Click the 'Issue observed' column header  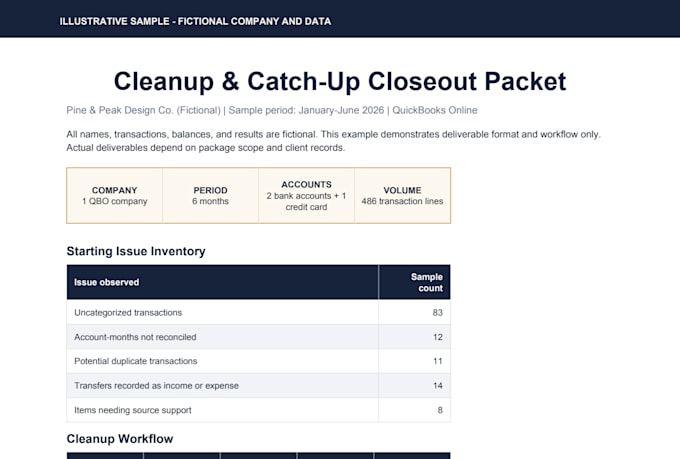pos(222,282)
